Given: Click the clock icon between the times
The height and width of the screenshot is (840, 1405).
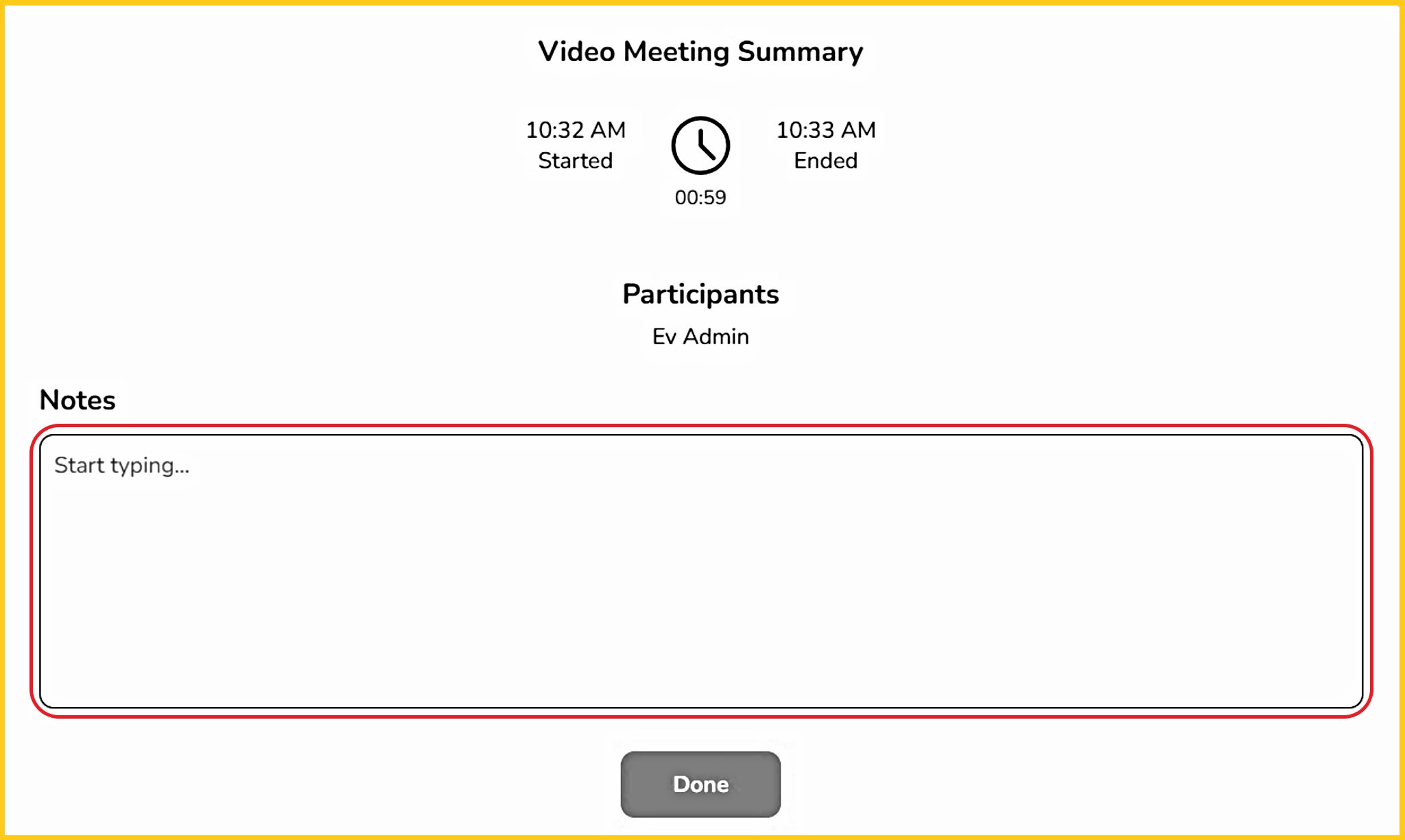Looking at the screenshot, I should coord(700,145).
